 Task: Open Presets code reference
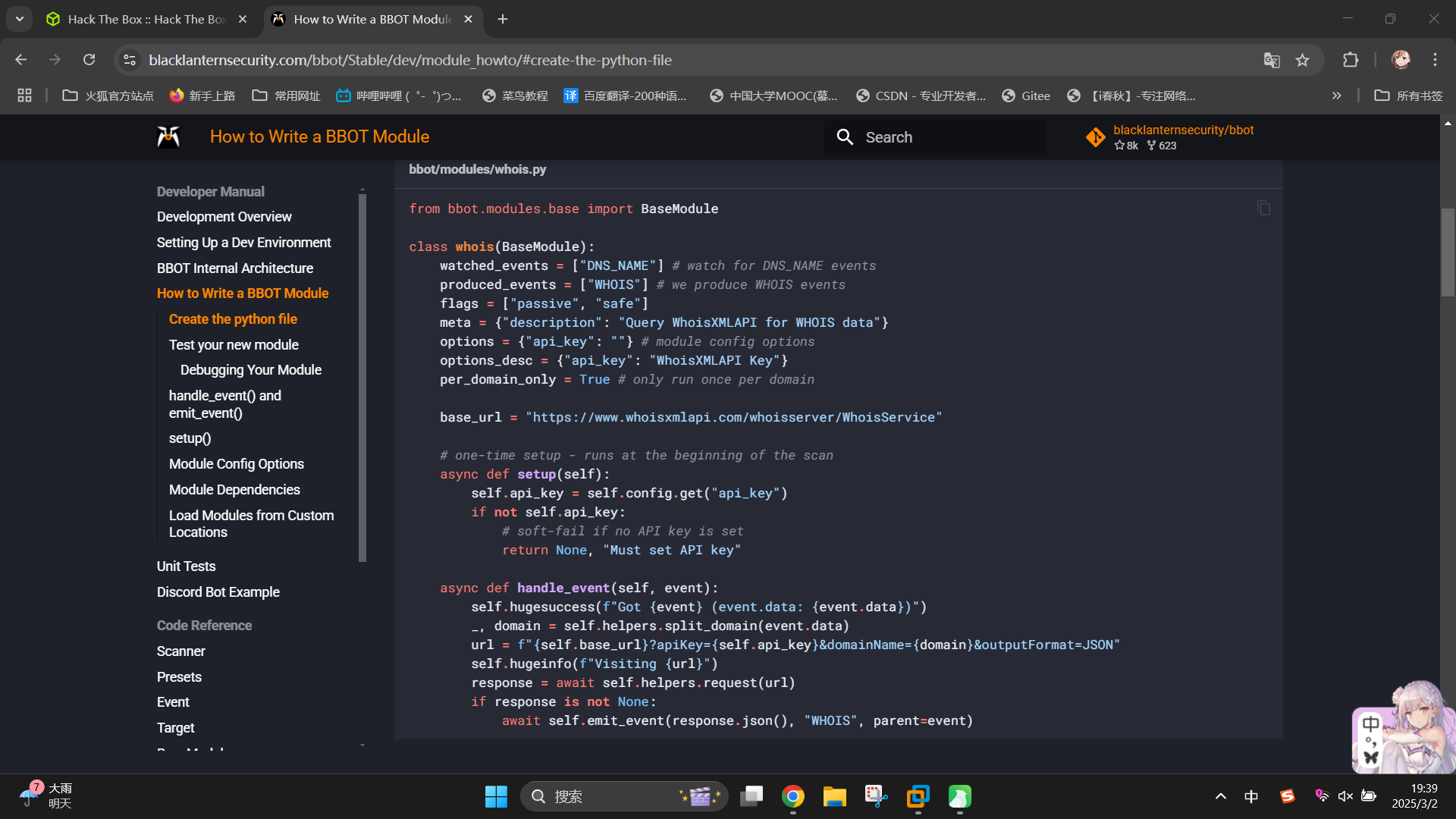[x=179, y=677]
